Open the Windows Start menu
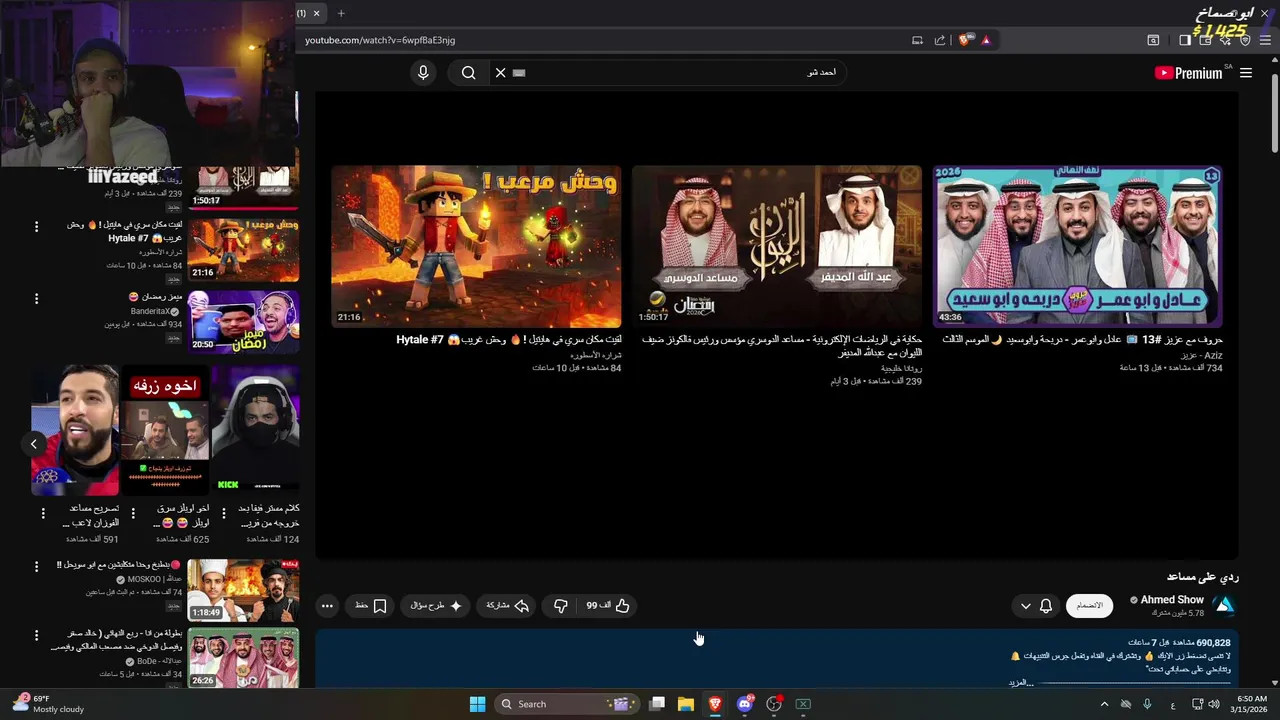 477,704
